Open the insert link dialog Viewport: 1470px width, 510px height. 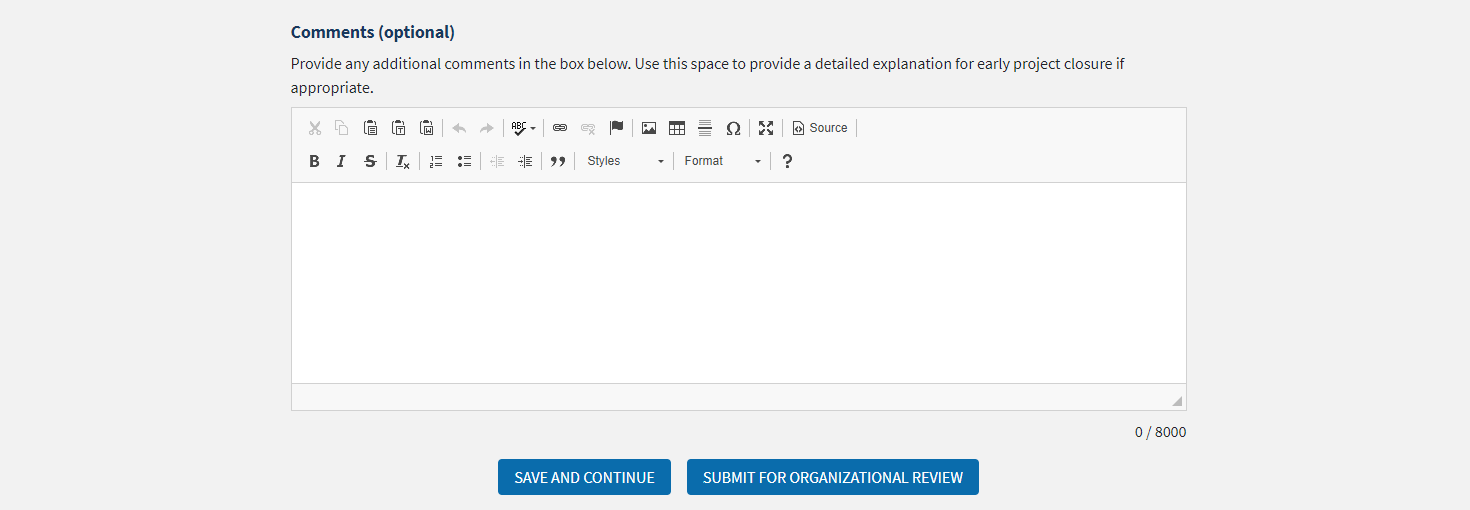pos(560,128)
